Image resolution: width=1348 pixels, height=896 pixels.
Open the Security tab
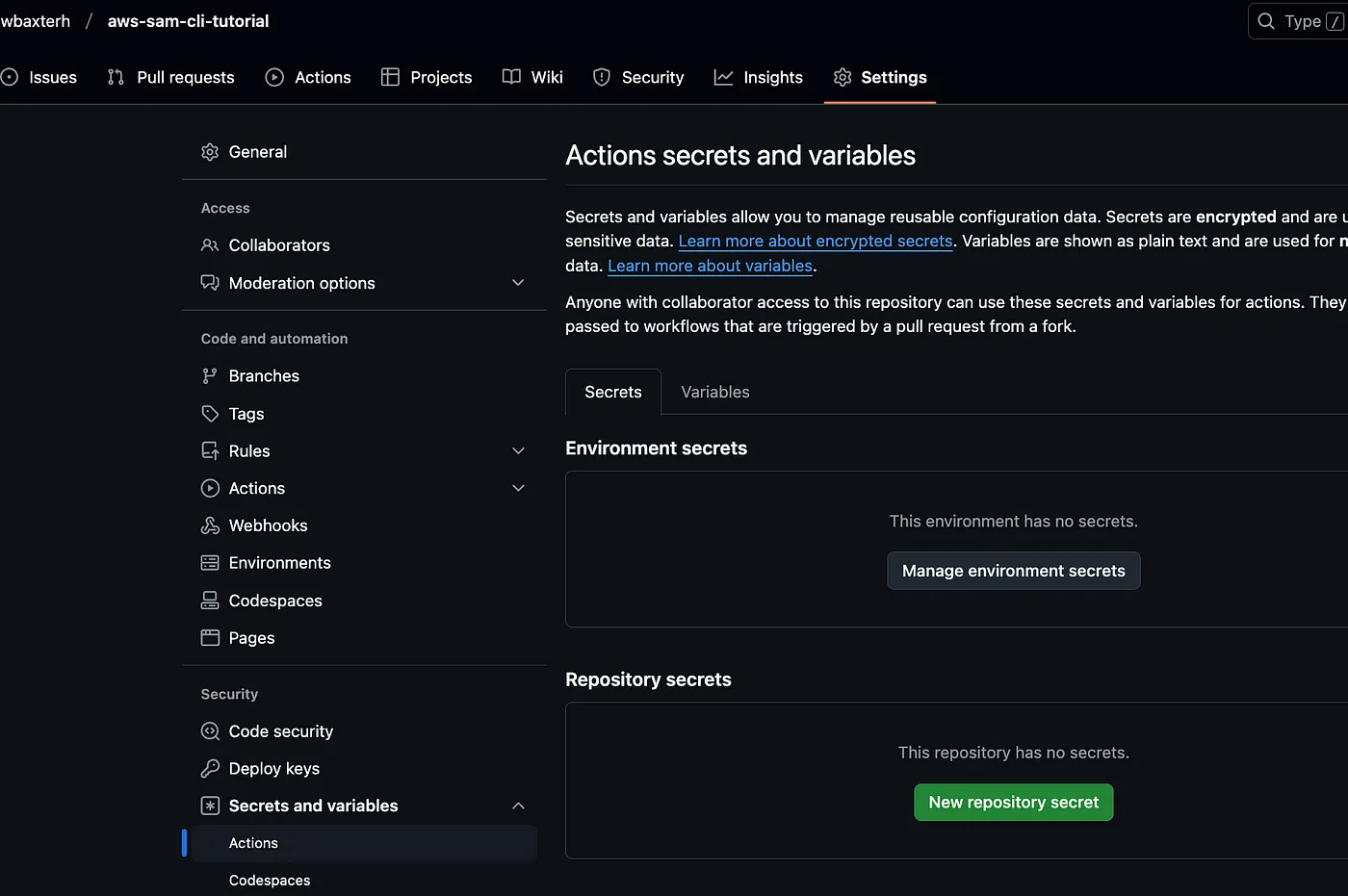(638, 77)
